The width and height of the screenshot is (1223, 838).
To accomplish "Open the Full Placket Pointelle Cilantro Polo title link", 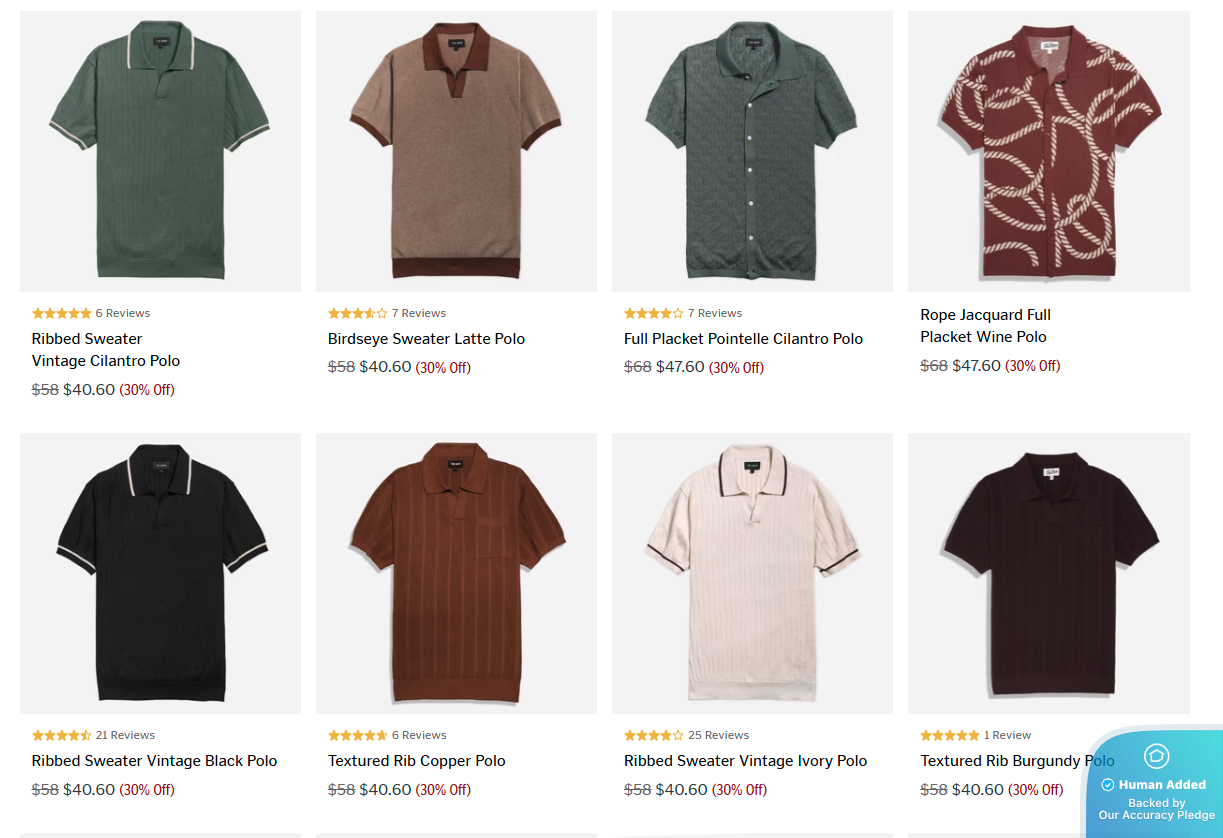I will point(743,339).
